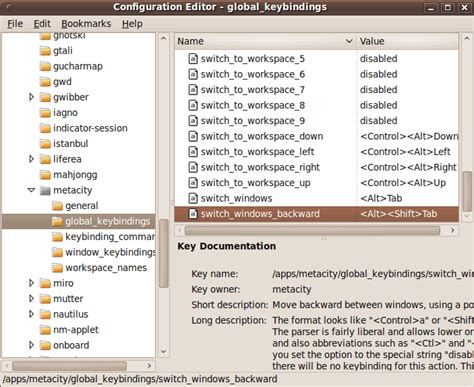
Task: Select the metacity folder icon
Action: 45,190
